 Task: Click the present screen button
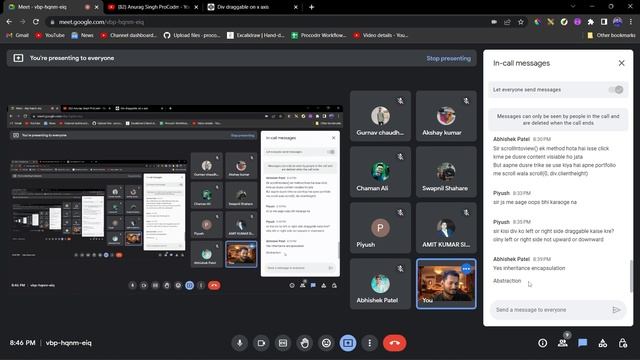[x=348, y=343]
